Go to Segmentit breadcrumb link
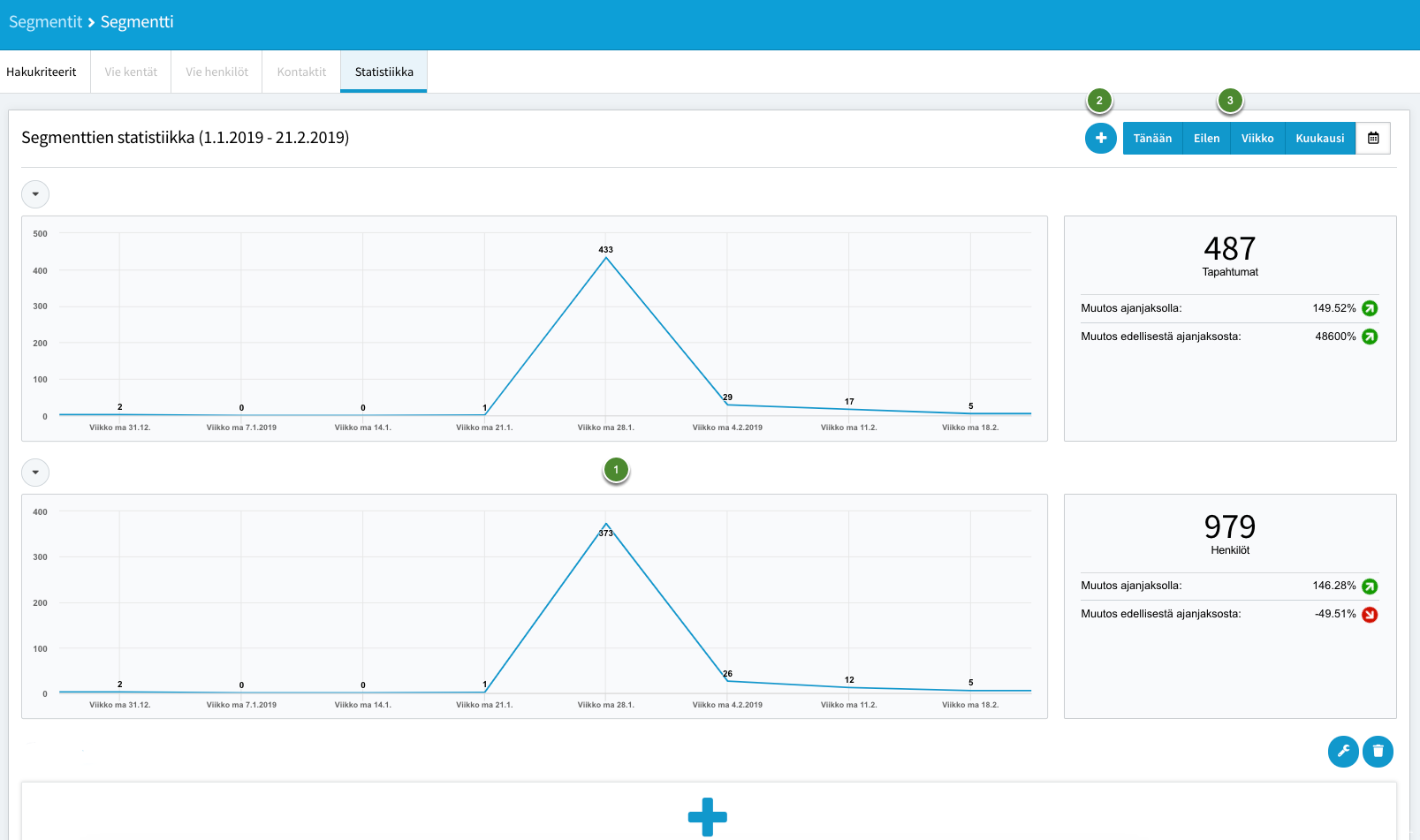This screenshot has width=1420, height=840. [x=45, y=22]
